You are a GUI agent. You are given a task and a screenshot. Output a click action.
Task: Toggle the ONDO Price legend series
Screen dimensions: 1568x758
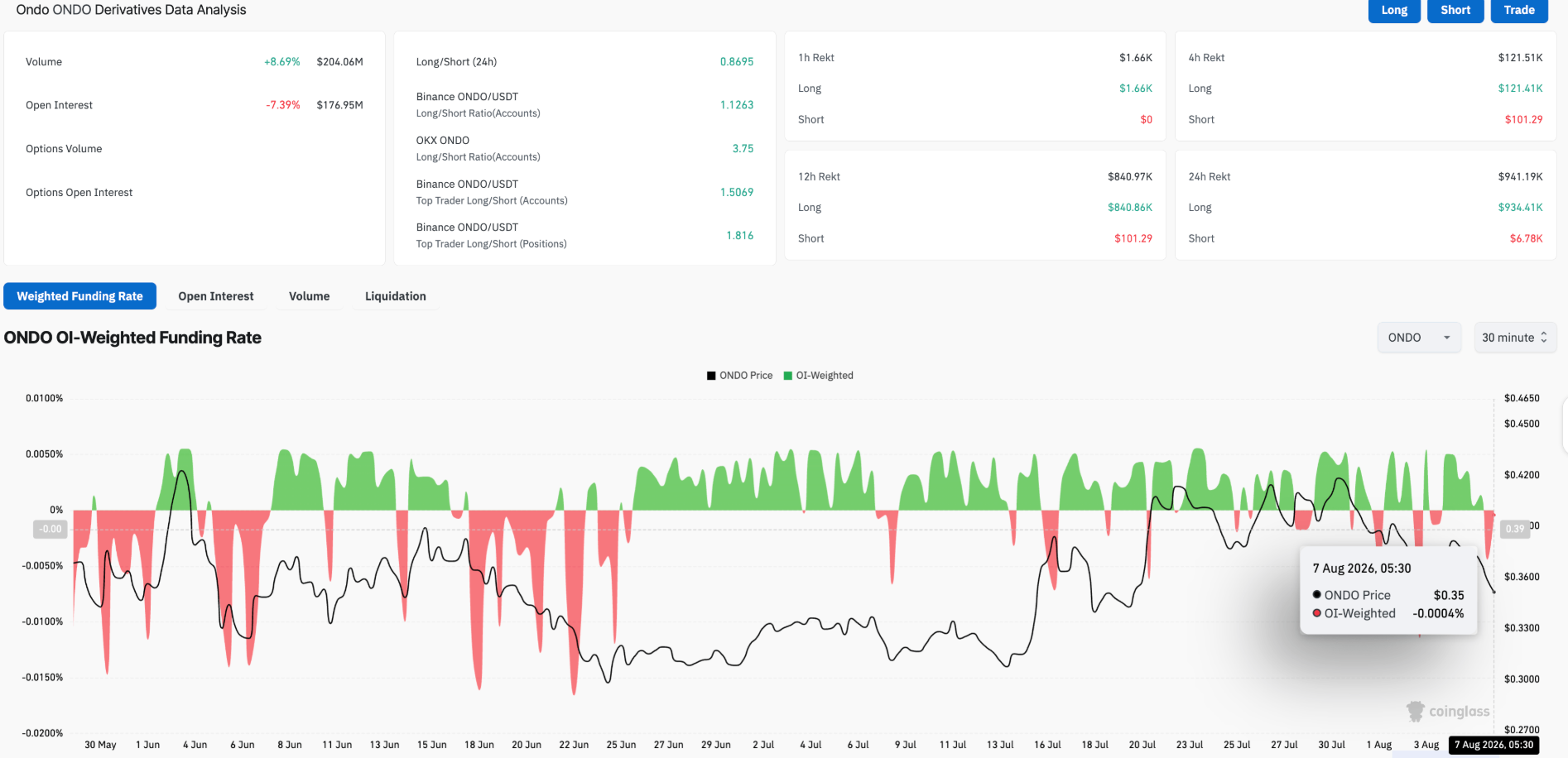click(739, 376)
